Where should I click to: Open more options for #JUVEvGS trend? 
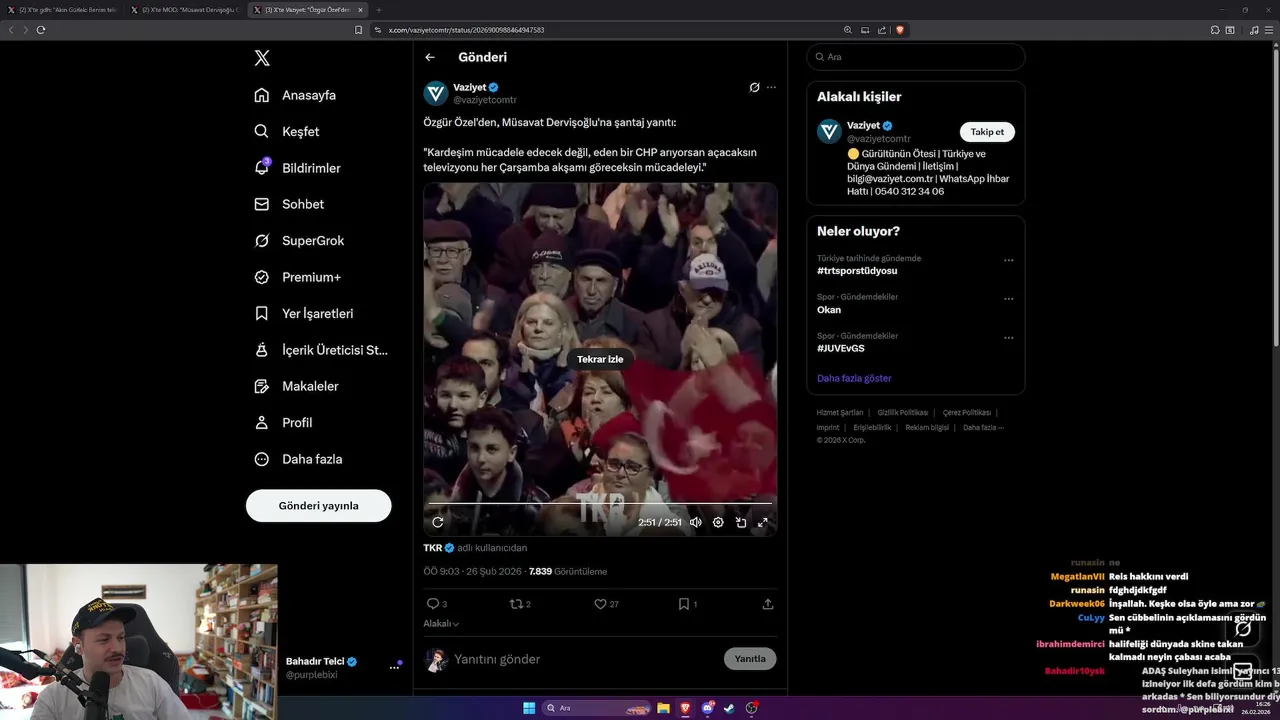(1008, 338)
